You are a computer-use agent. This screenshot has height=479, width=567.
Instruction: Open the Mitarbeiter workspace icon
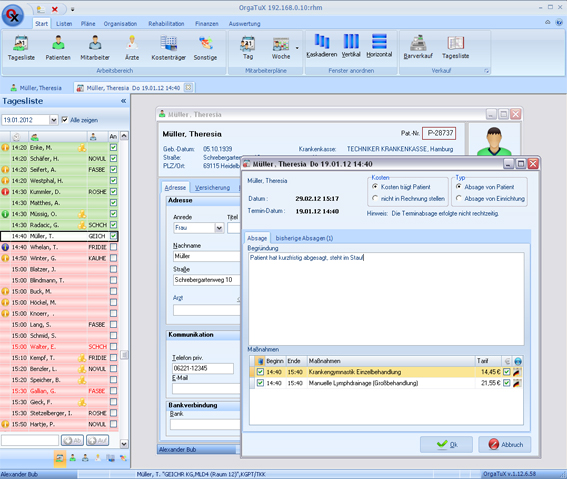tap(95, 47)
